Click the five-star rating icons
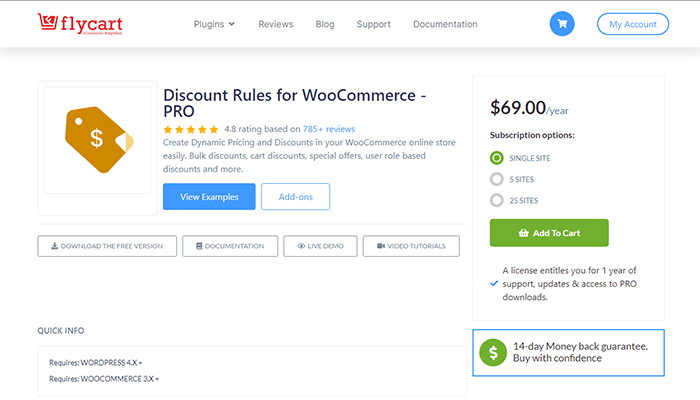Screen dimensions: 700x400 click(191, 129)
